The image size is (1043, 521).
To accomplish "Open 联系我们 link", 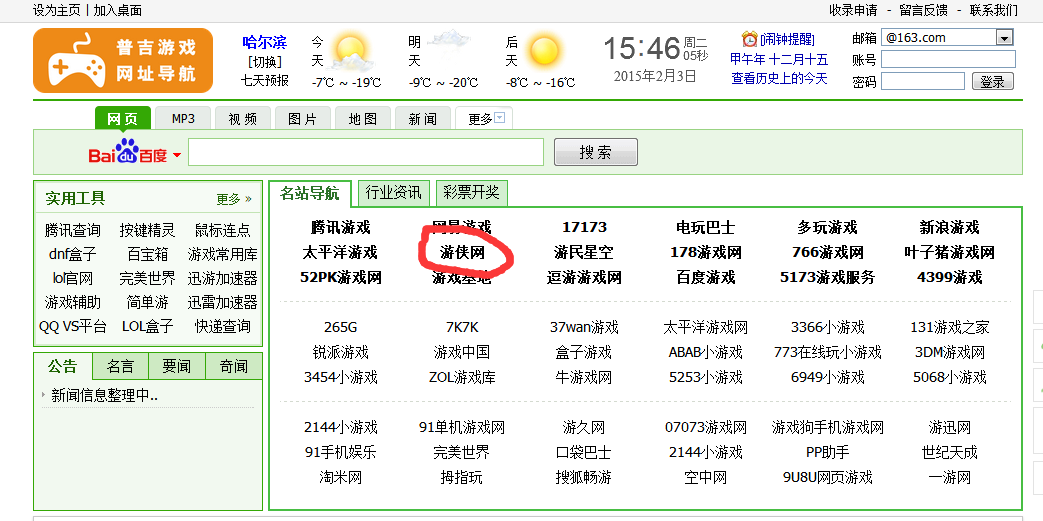I will pyautogui.click(x=994, y=10).
